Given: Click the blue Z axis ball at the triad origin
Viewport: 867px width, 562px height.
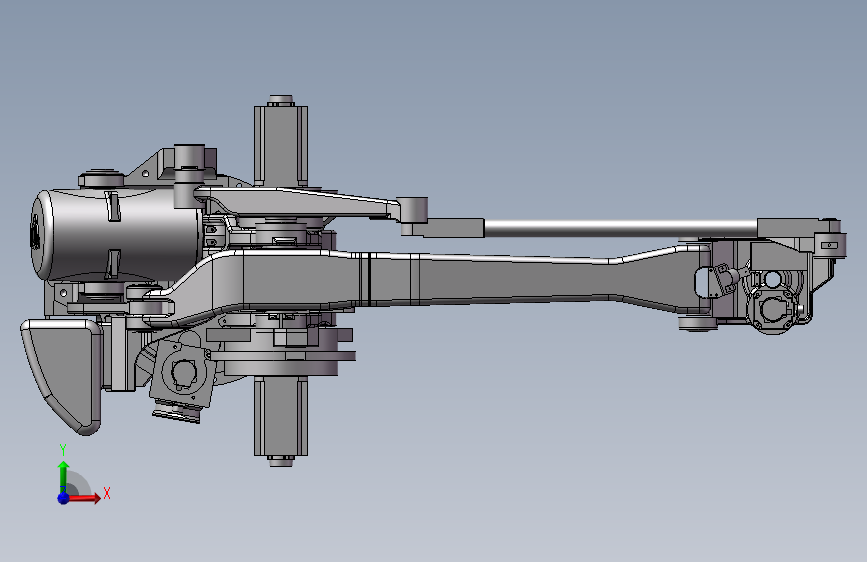Looking at the screenshot, I should click(x=64, y=498).
